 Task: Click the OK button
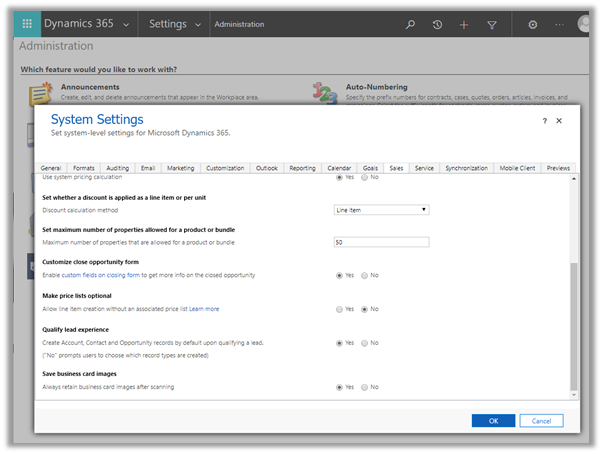click(x=493, y=421)
